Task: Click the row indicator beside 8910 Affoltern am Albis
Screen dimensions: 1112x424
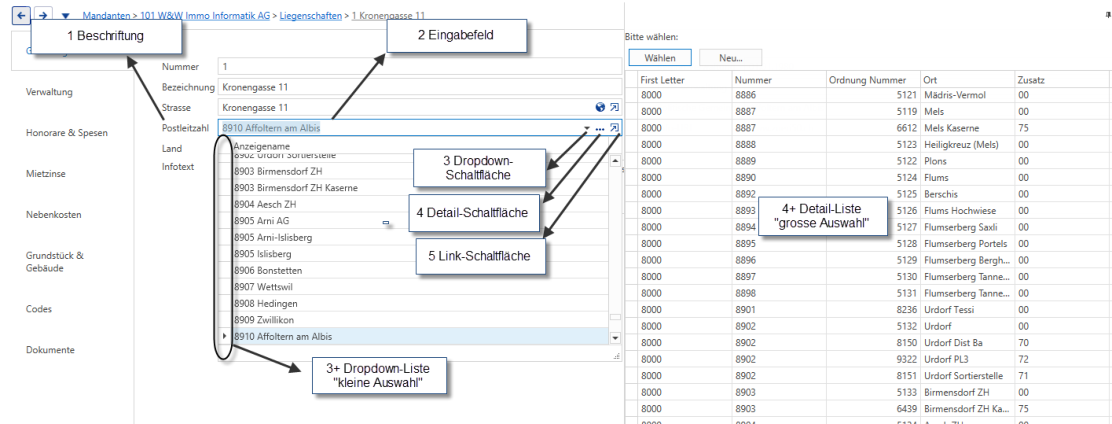Action: pos(225,337)
